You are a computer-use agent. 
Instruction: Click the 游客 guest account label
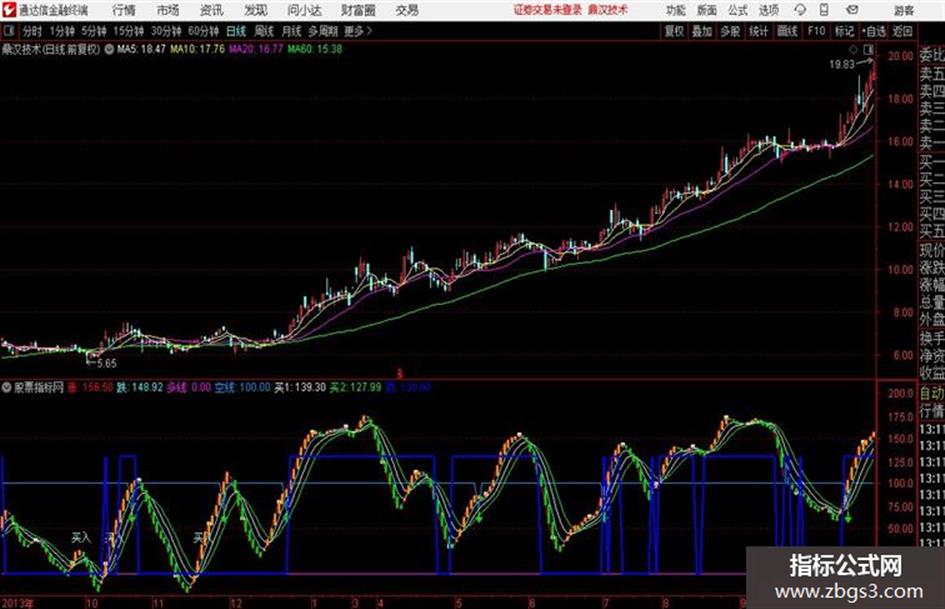(904, 10)
